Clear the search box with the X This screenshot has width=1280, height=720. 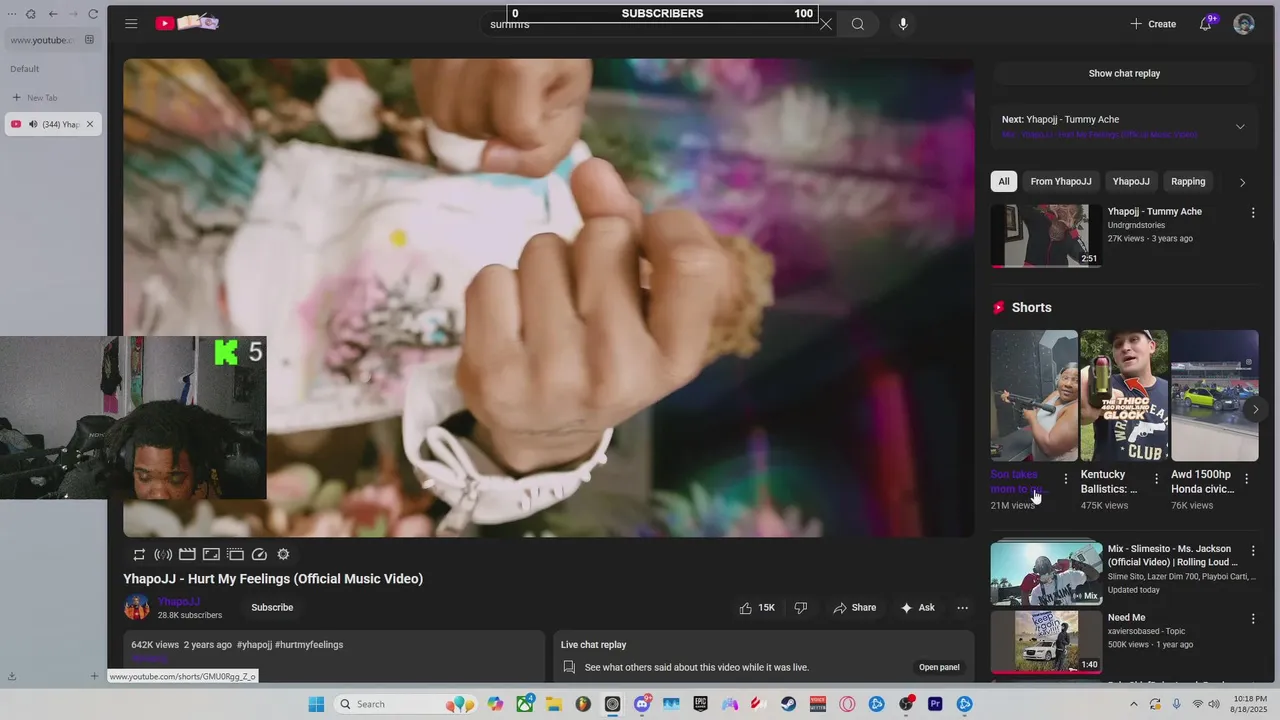pos(826,24)
